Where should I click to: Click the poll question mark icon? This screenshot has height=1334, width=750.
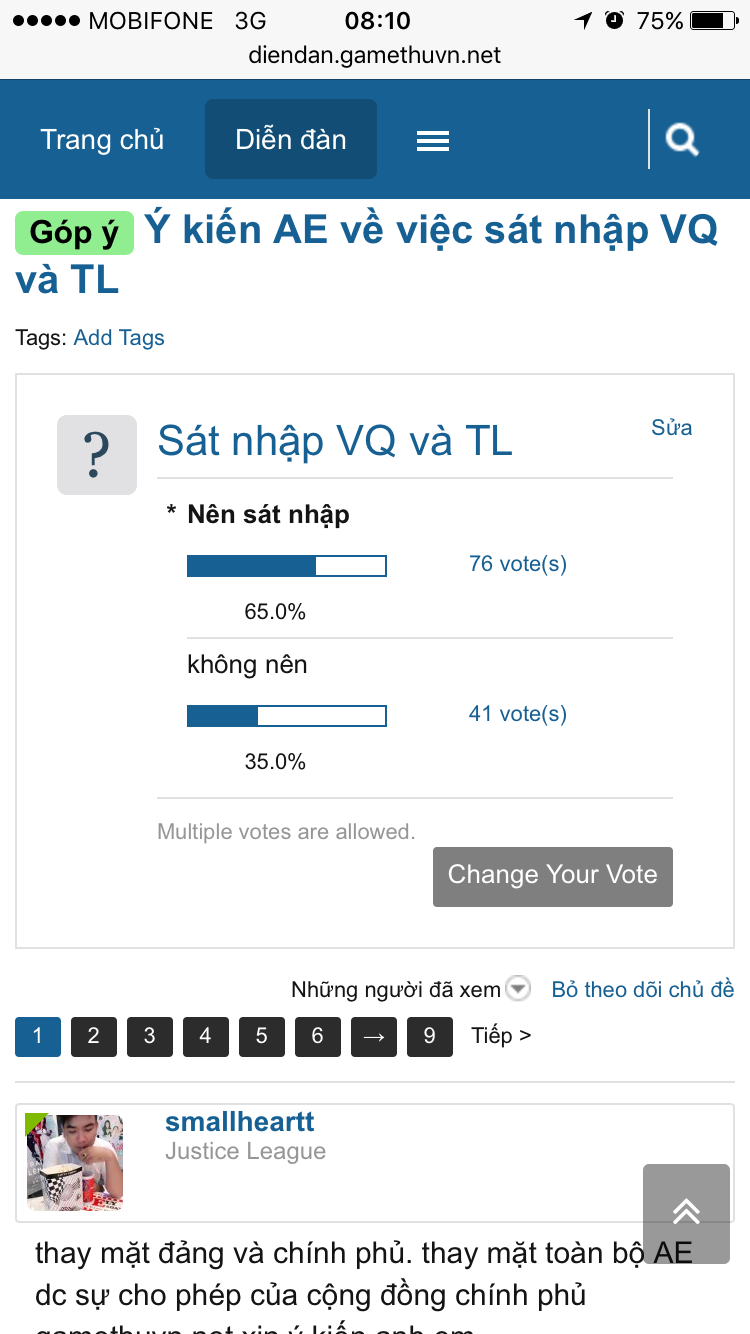coord(97,455)
